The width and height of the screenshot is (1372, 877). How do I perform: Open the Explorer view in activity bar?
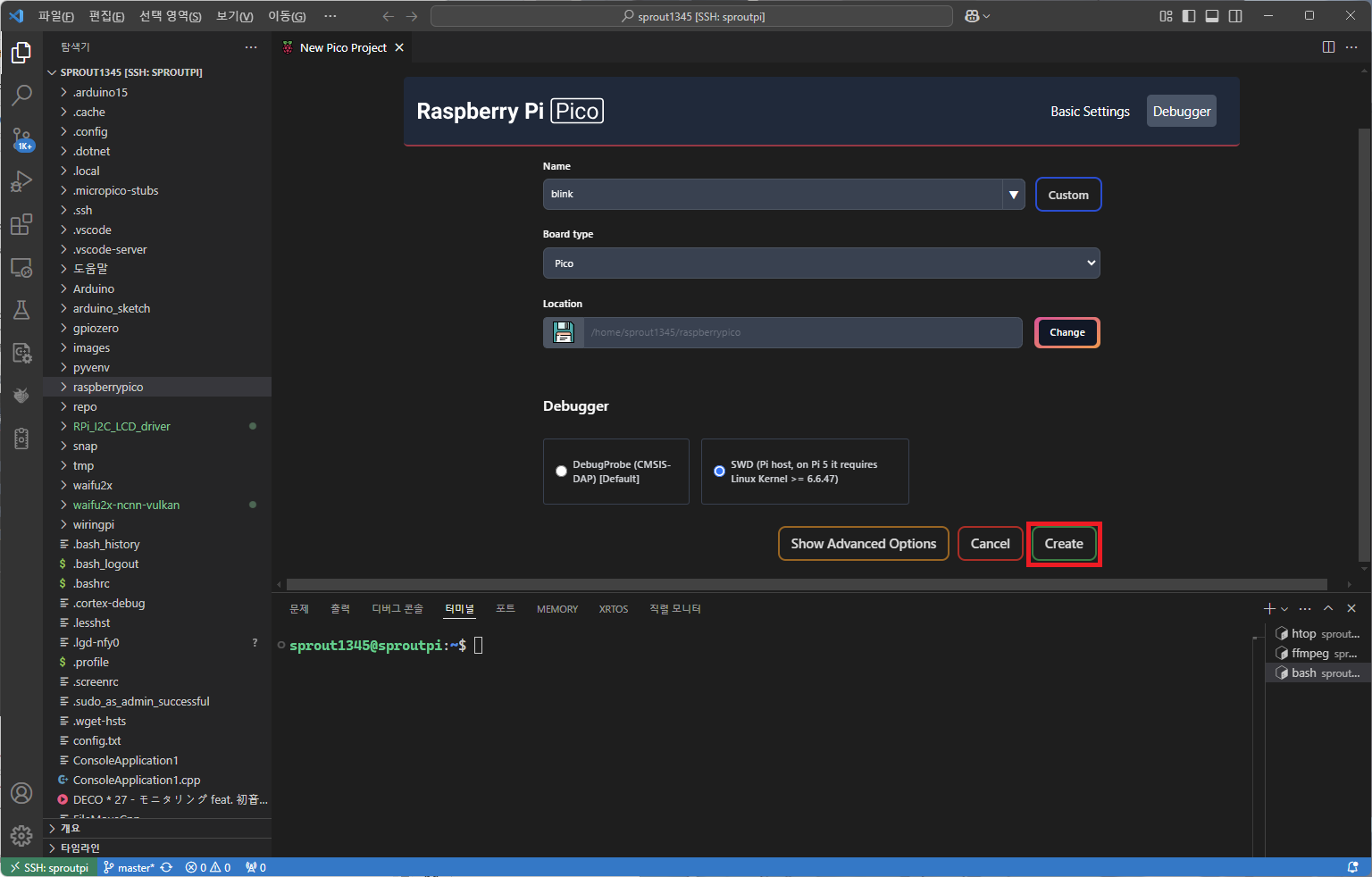coord(21,54)
